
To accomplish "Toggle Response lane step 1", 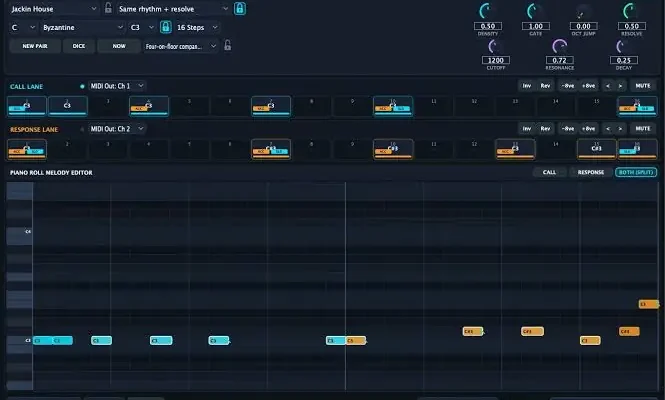I will 27,149.
